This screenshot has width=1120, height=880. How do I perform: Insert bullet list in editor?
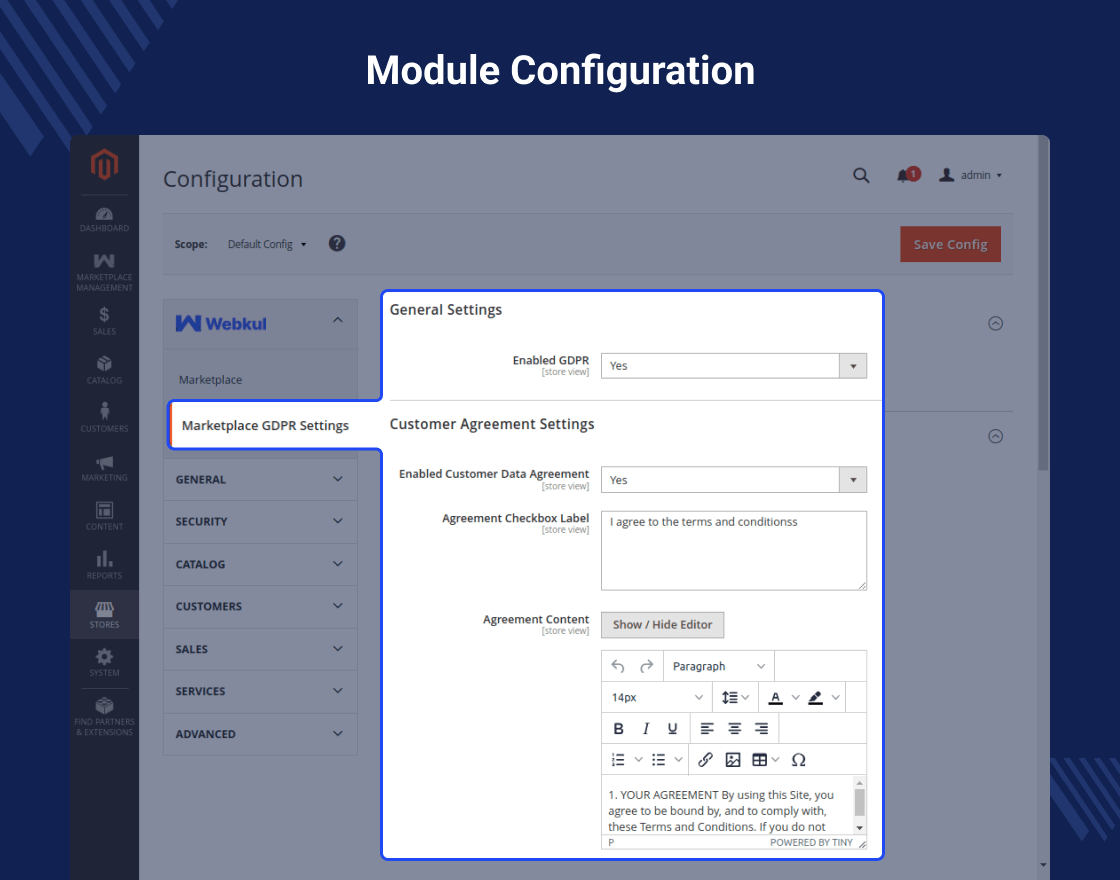[659, 760]
